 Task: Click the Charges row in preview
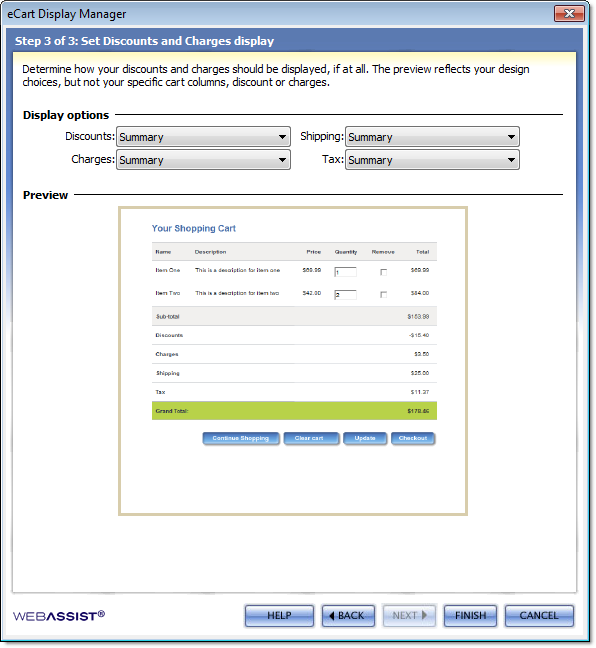pos(294,354)
